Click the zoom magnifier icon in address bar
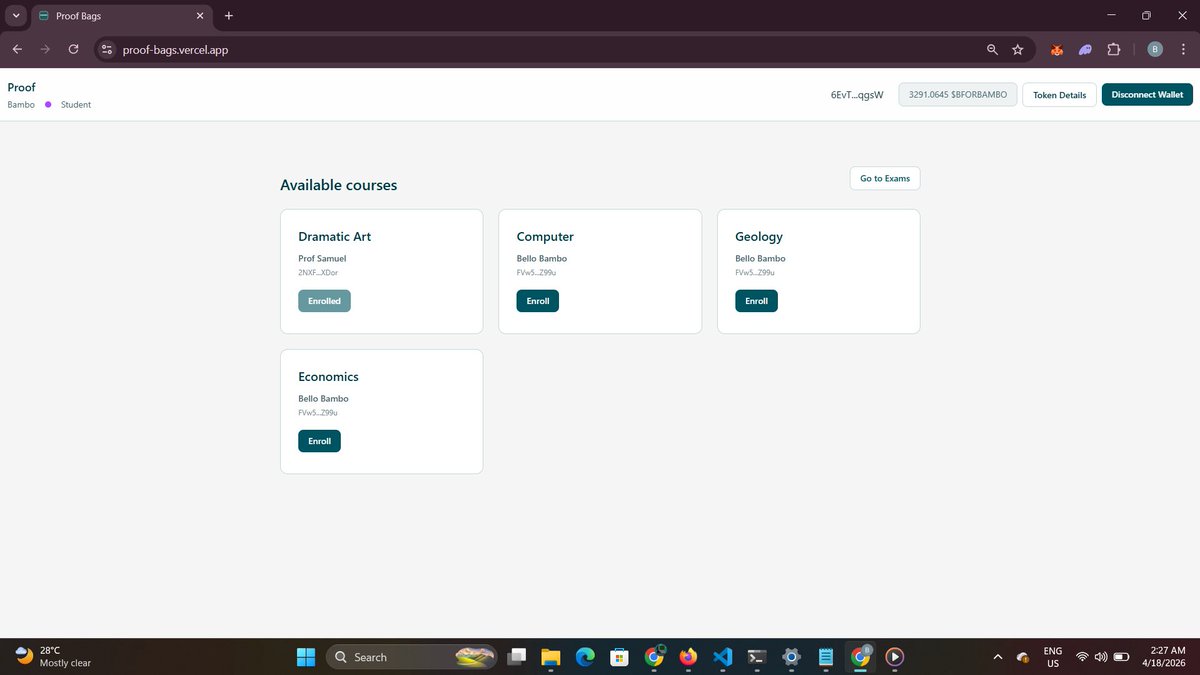 coord(992,49)
